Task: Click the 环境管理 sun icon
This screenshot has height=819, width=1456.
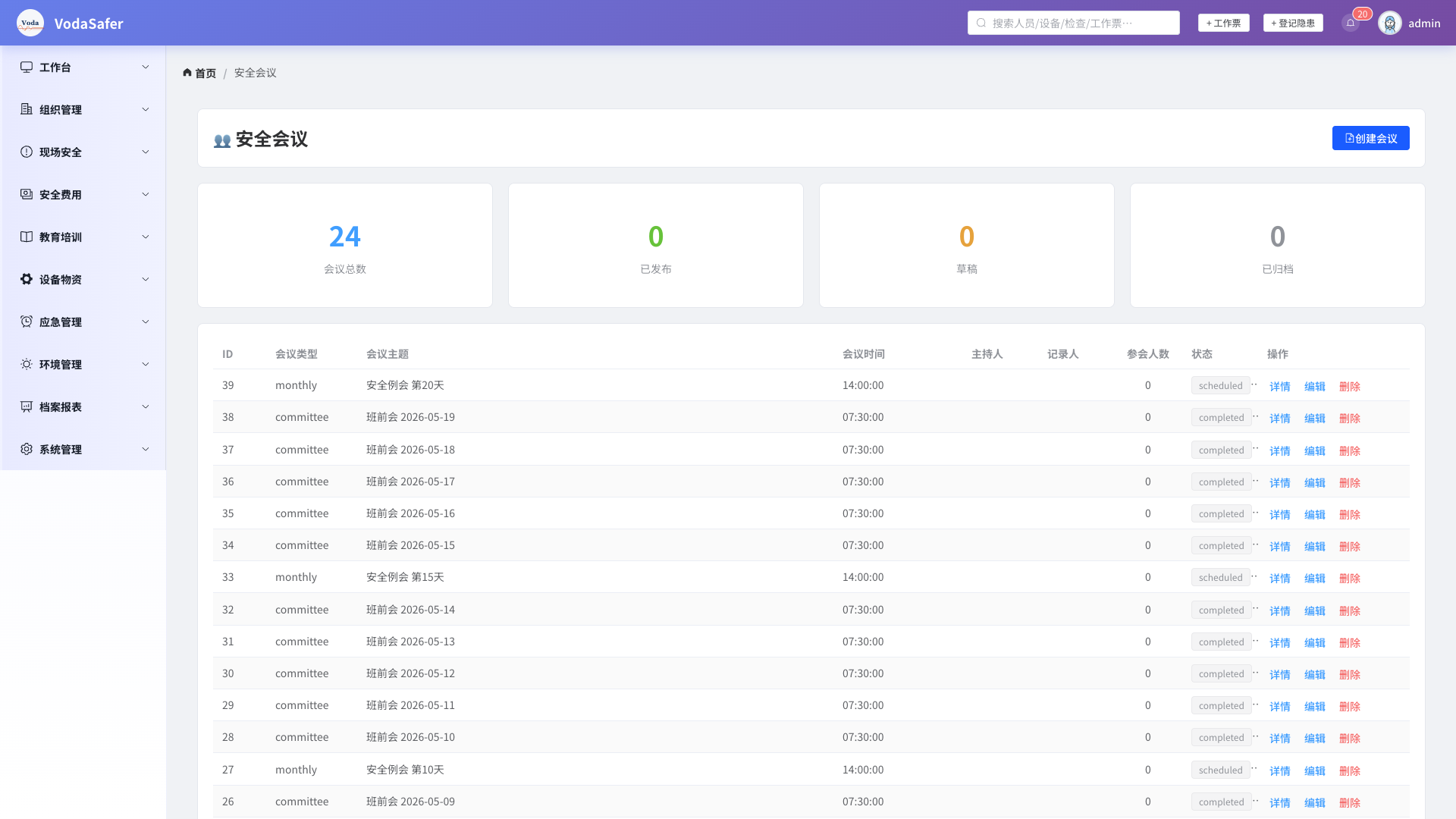Action: click(x=27, y=364)
